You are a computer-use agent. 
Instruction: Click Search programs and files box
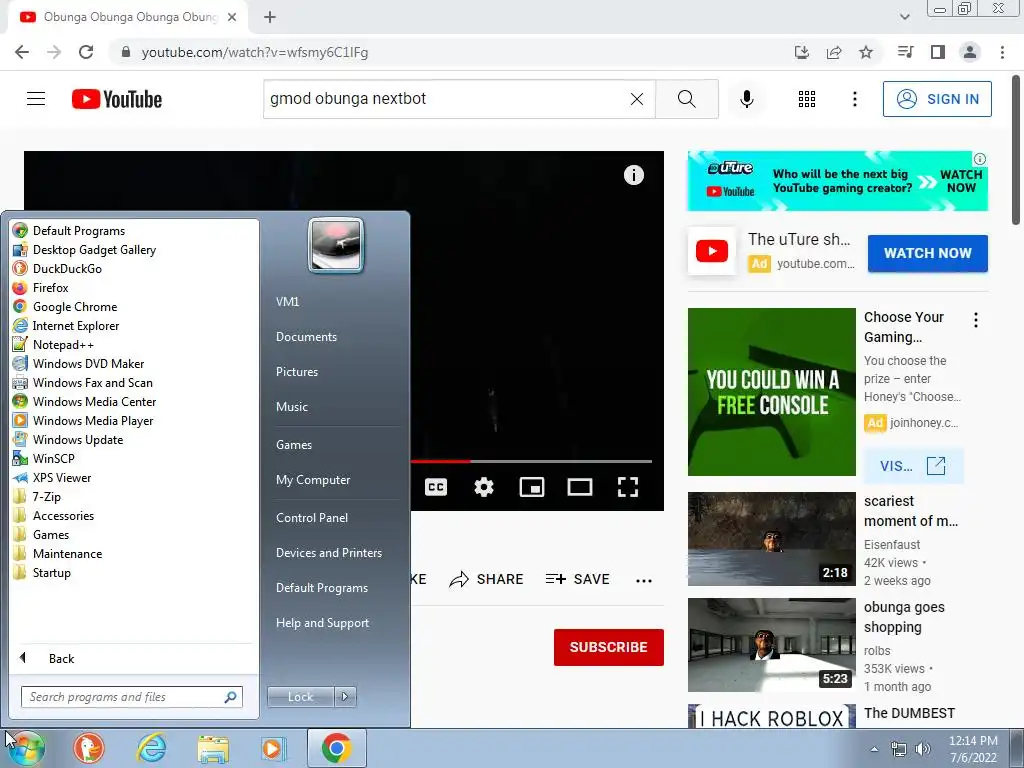click(x=132, y=697)
